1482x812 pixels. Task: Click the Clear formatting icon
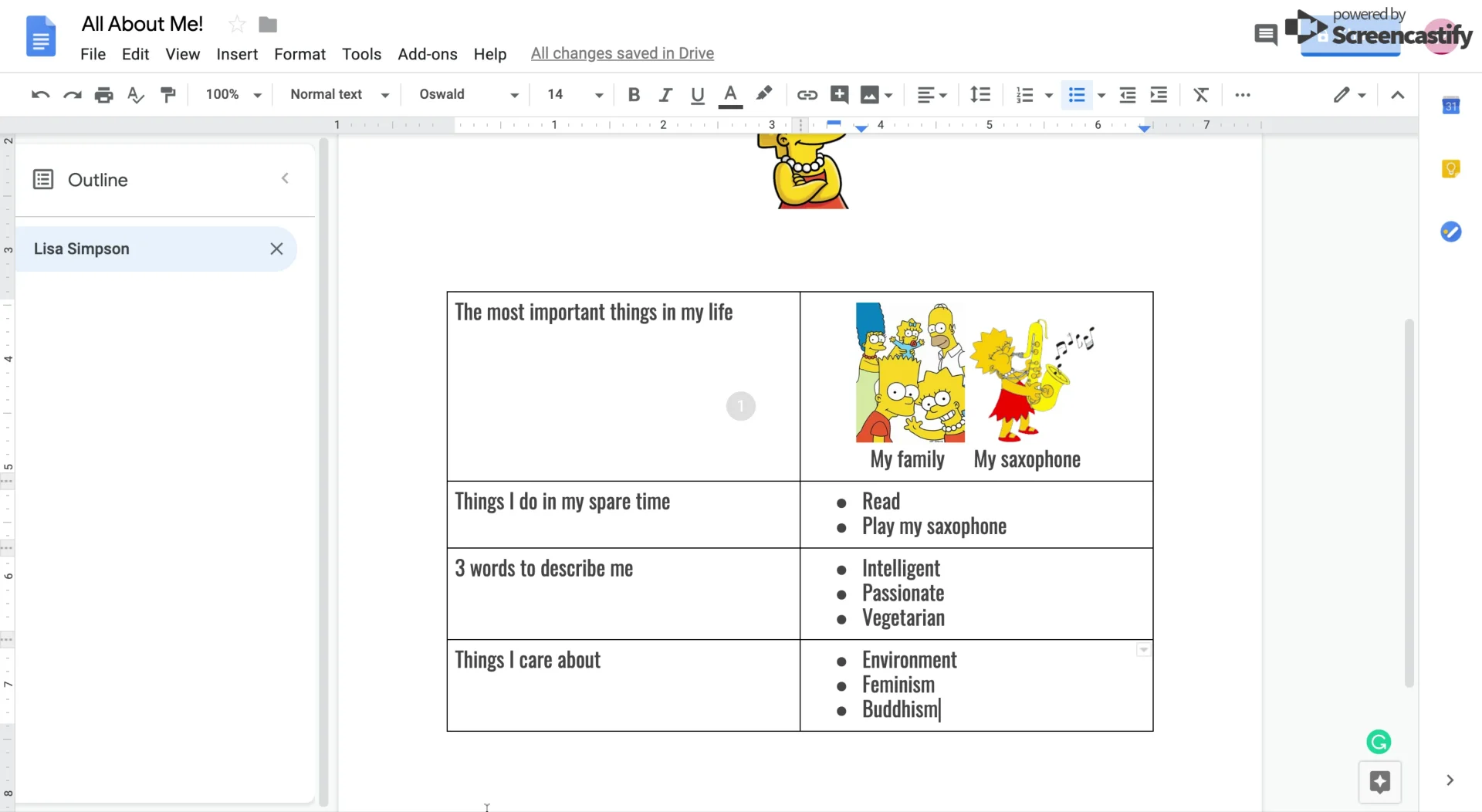1200,94
